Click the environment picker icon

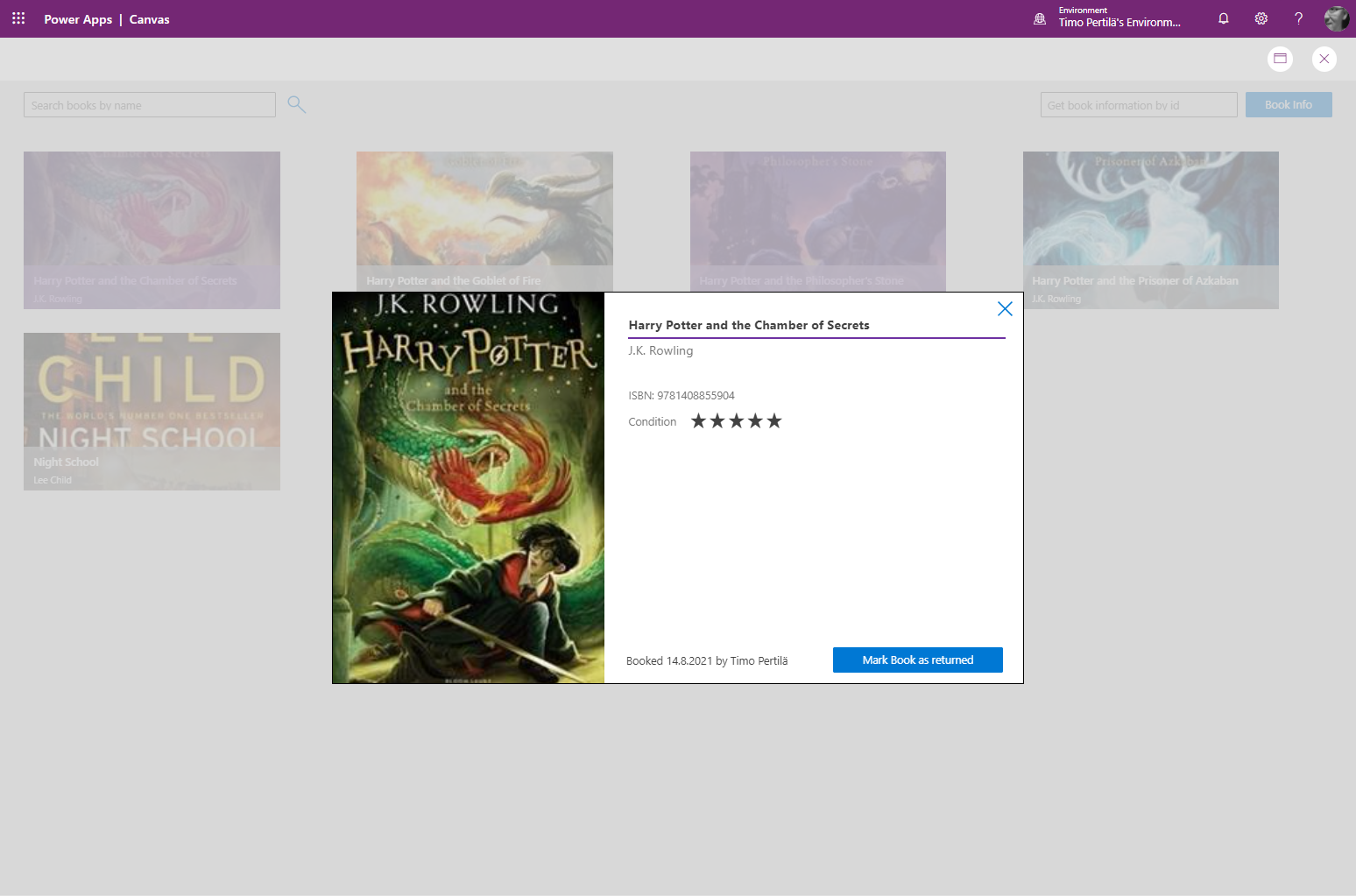(1040, 18)
